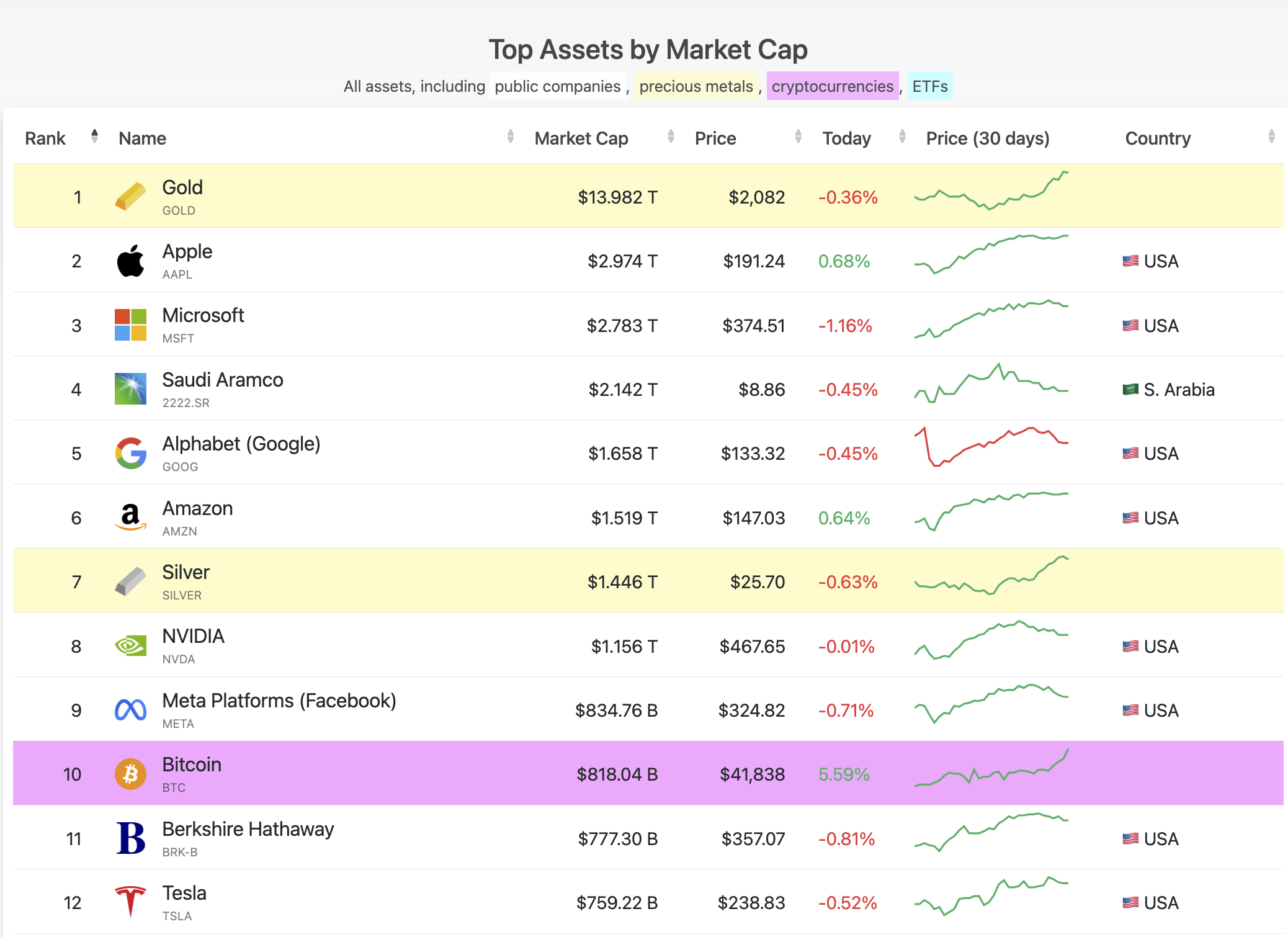Image resolution: width=1288 pixels, height=937 pixels.
Task: Click the Silver bar icon
Action: (x=130, y=581)
